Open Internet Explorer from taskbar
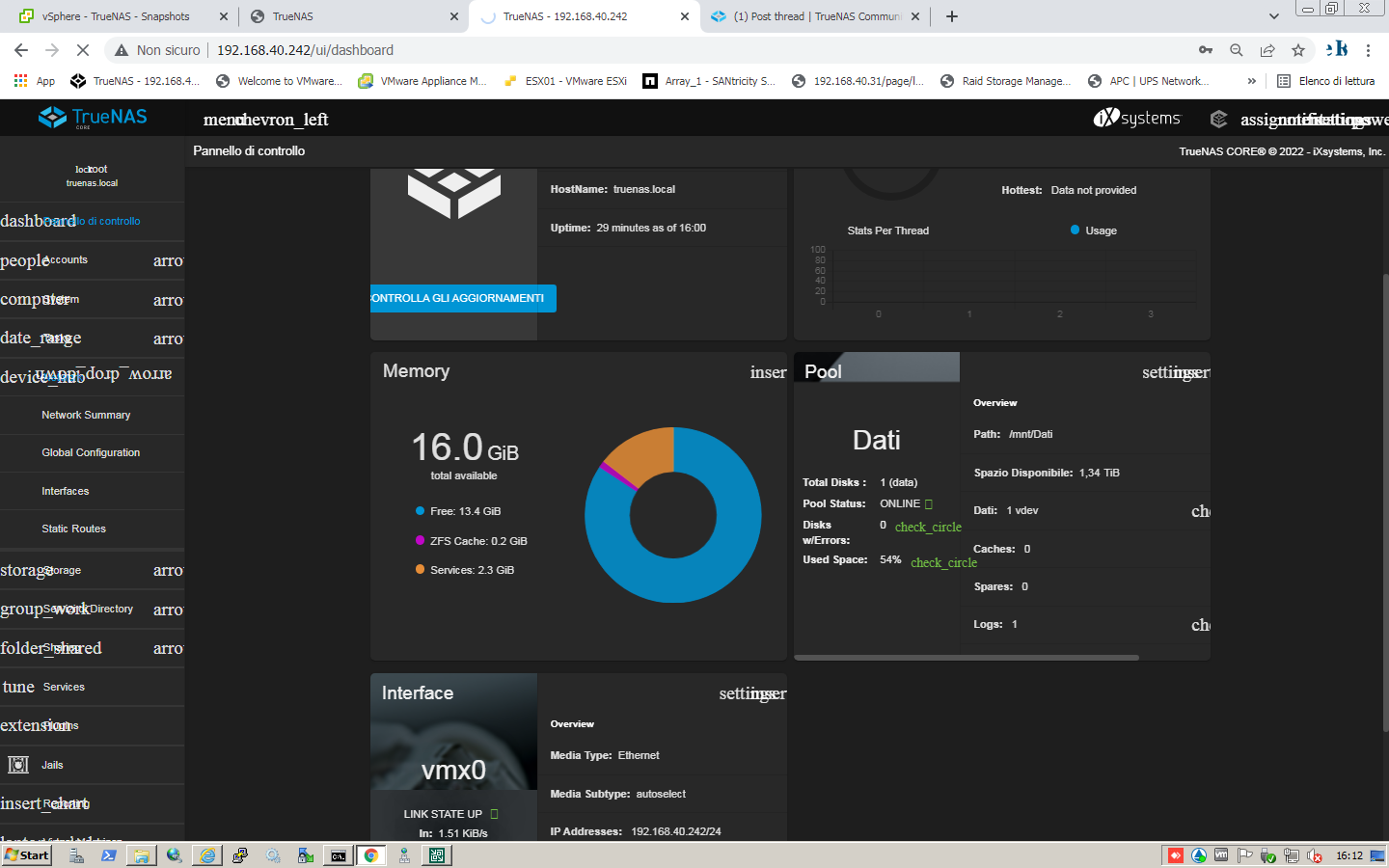This screenshot has height=868, width=1389. coord(207,855)
